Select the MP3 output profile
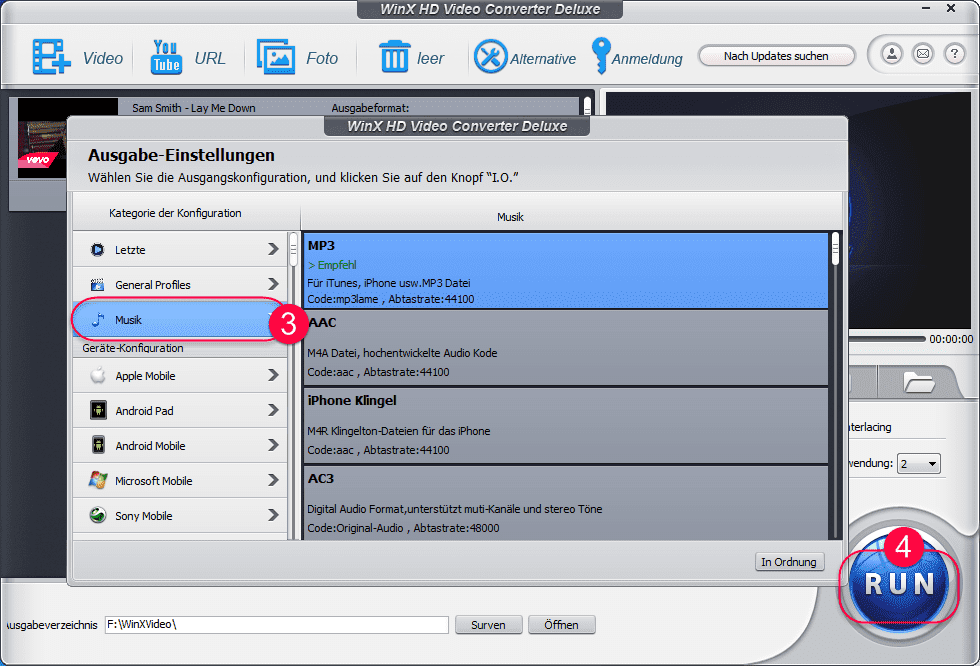Viewport: 980px width, 666px height. pos(566,271)
